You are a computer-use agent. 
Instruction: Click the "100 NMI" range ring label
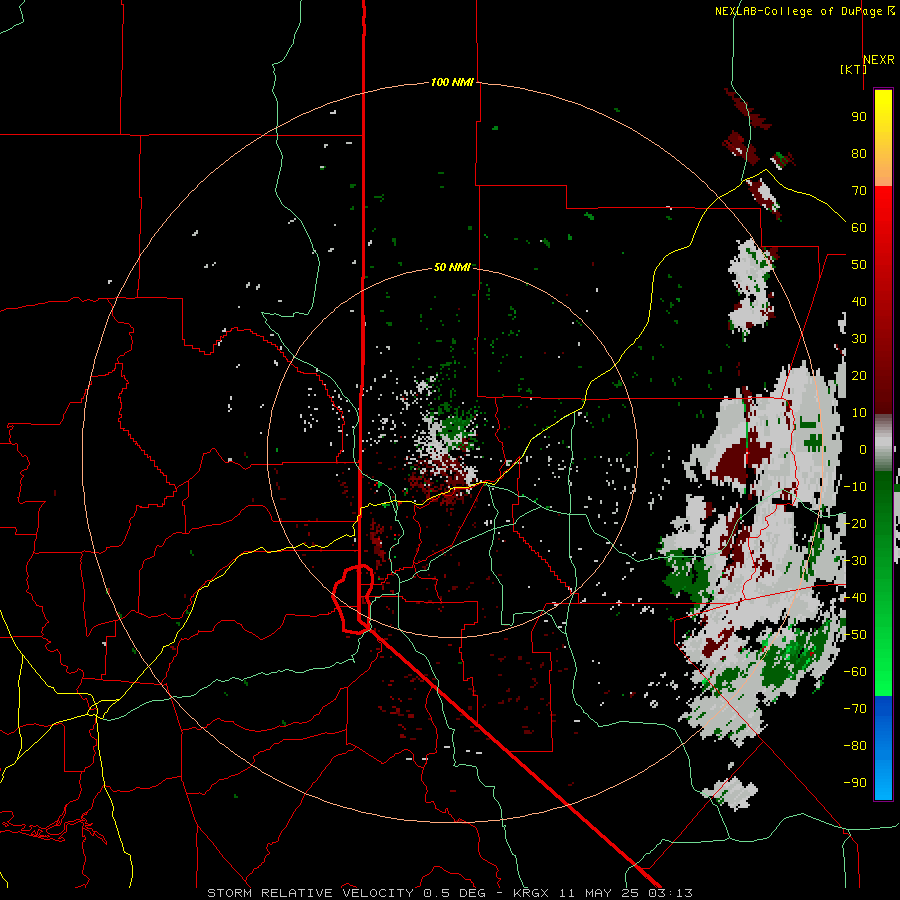(x=452, y=83)
